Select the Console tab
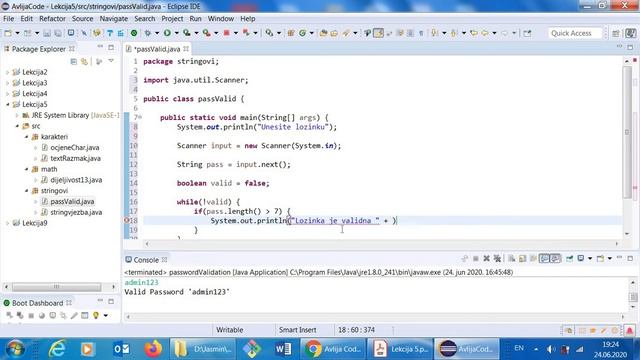640x360 pixels. [146, 260]
